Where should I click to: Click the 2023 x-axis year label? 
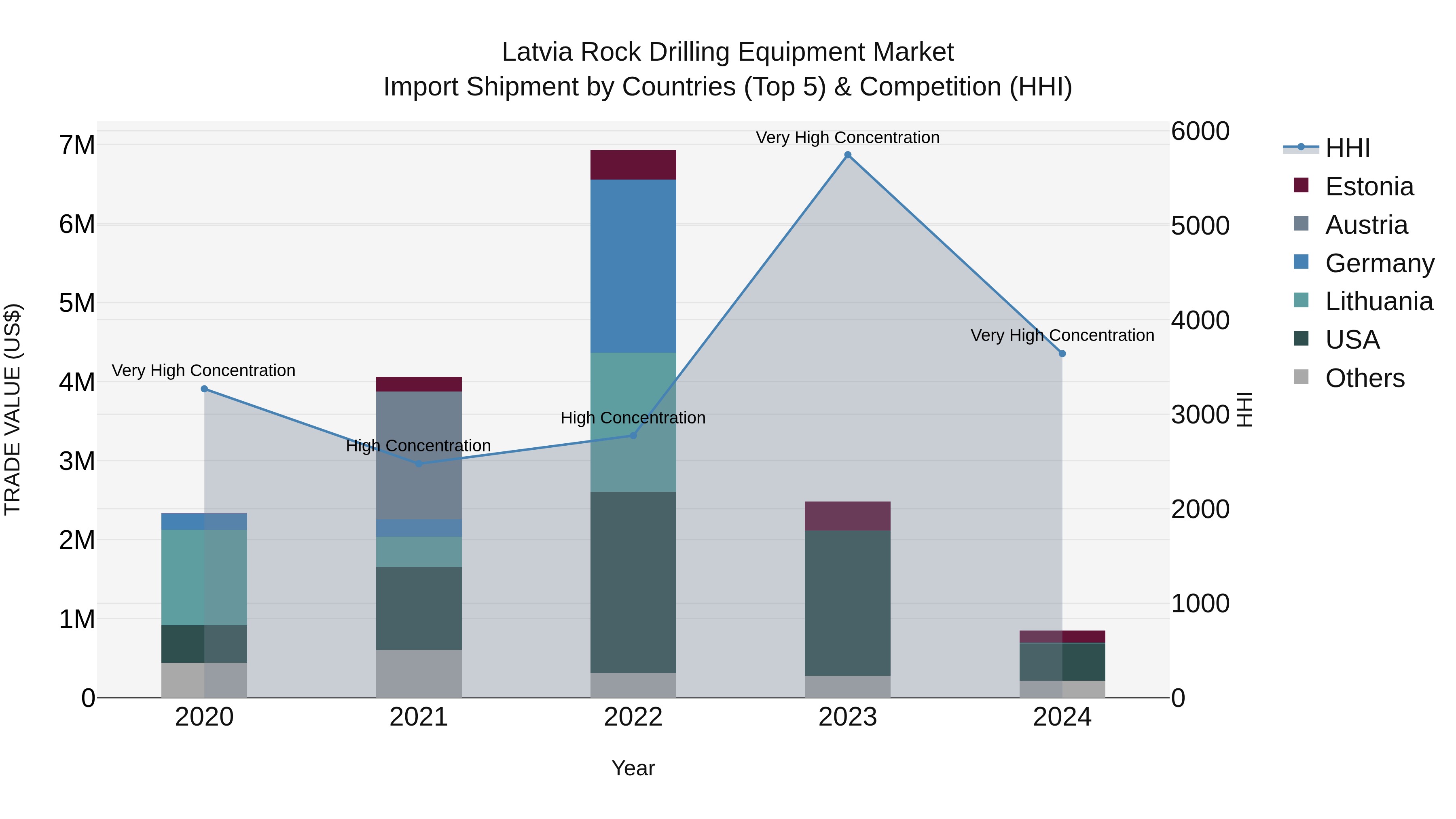[848, 717]
